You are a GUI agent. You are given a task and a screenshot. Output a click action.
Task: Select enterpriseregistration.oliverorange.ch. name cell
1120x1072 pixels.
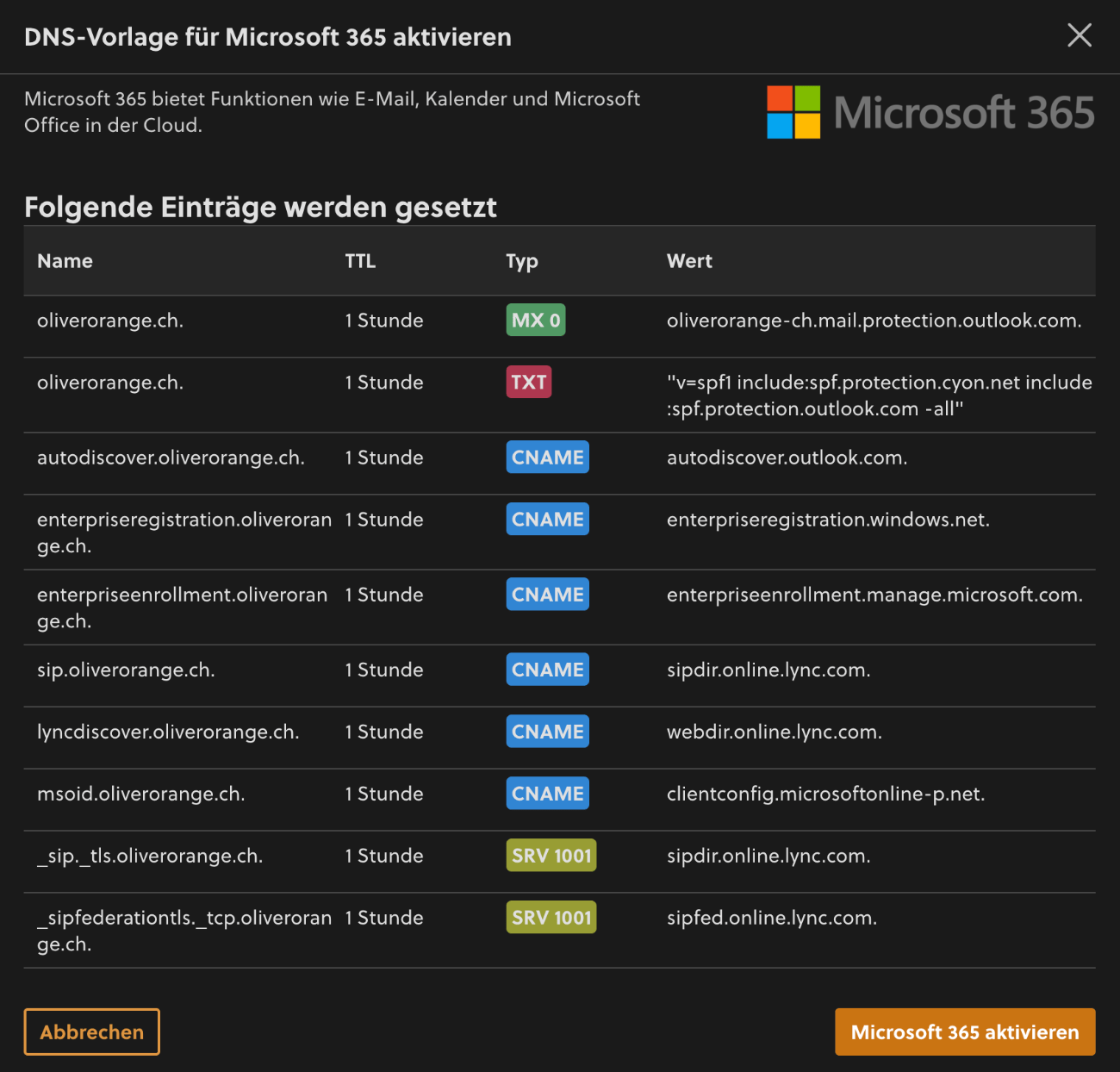(184, 533)
